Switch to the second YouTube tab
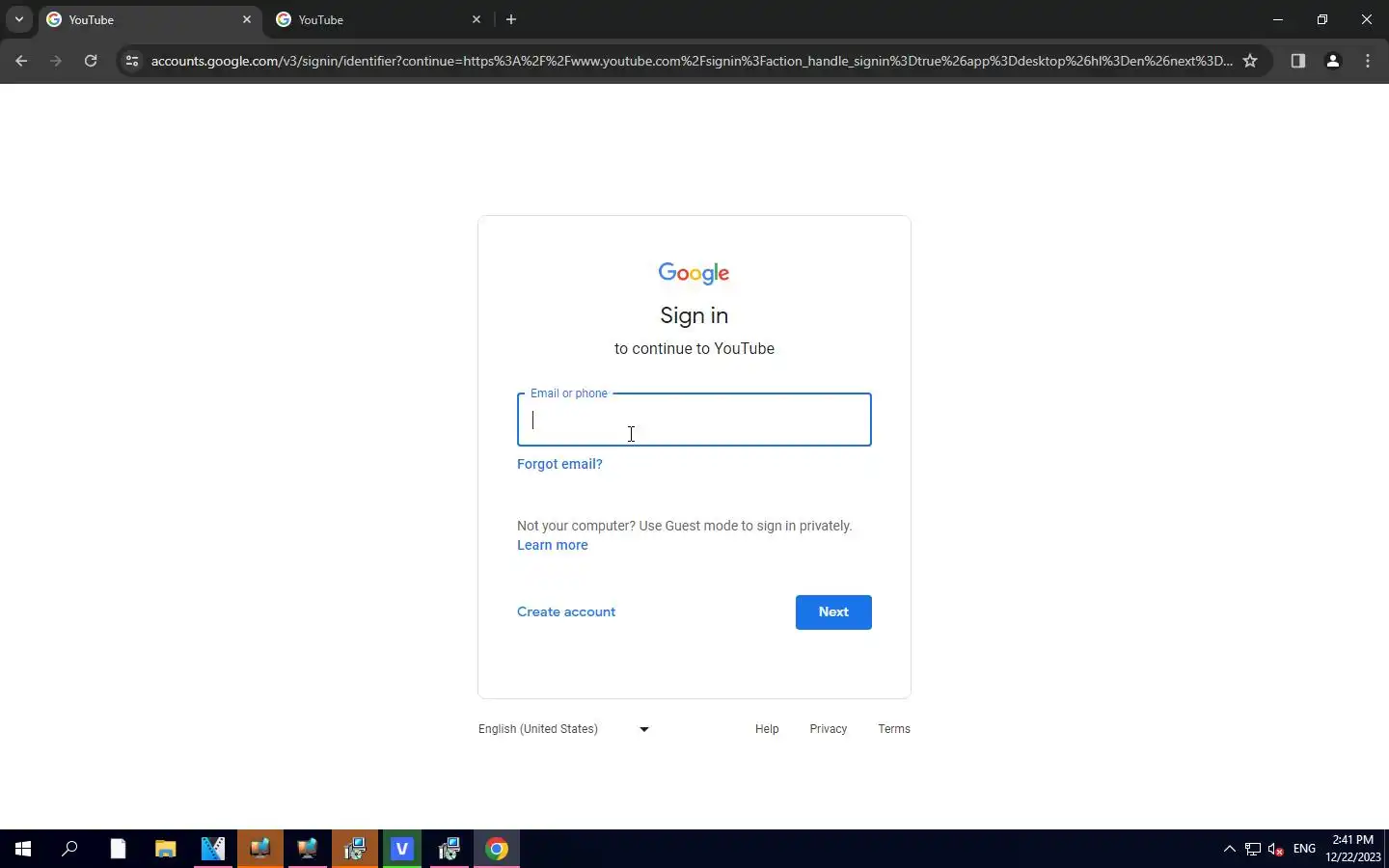The width and height of the screenshot is (1389, 868). pyautogui.click(x=377, y=19)
